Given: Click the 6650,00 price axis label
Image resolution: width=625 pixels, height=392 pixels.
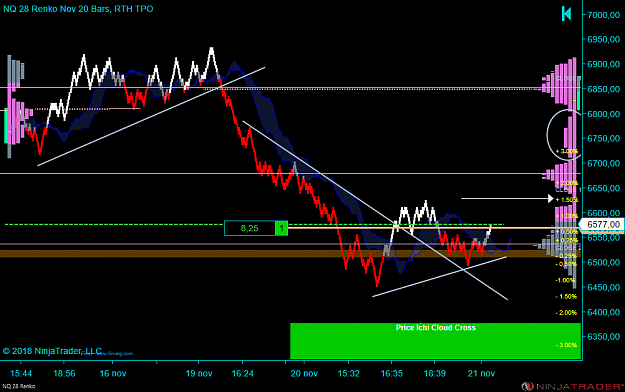Looking at the screenshot, I should coord(603,188).
